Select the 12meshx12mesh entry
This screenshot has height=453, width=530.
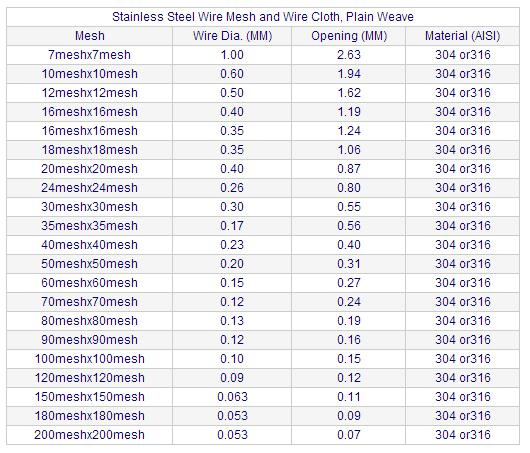(90, 93)
